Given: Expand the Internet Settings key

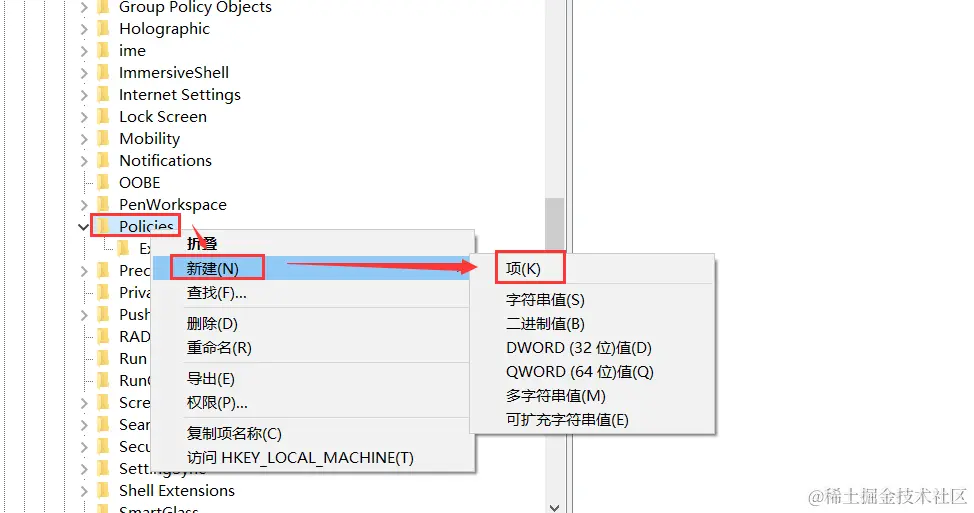Looking at the screenshot, I should pos(84,95).
